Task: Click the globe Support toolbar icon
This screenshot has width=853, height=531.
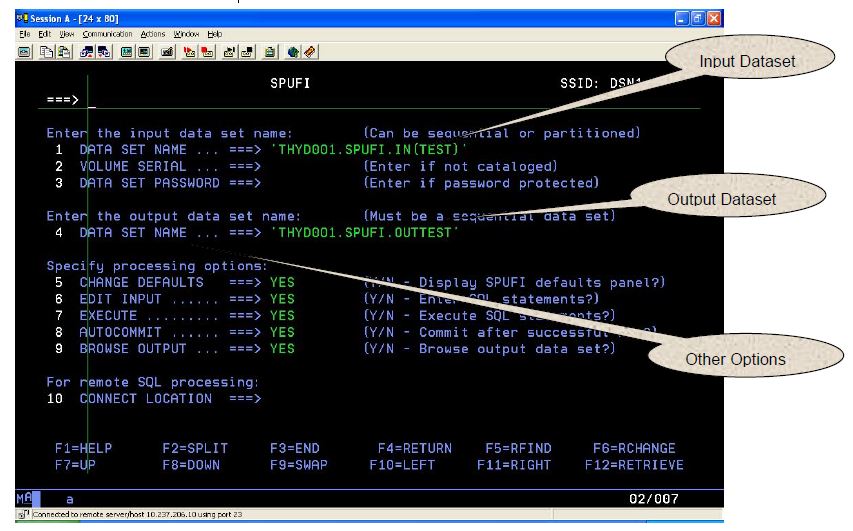Action: point(293,52)
